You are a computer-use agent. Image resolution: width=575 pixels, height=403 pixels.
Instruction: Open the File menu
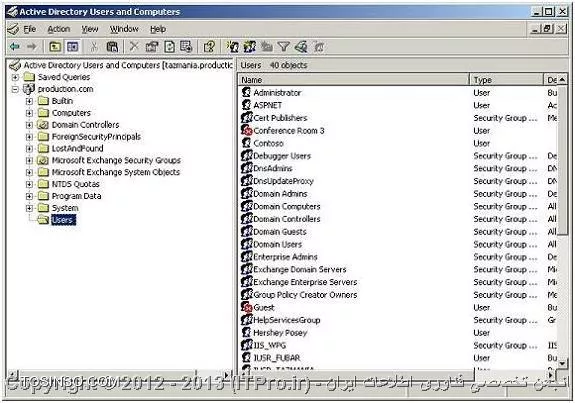point(29,29)
